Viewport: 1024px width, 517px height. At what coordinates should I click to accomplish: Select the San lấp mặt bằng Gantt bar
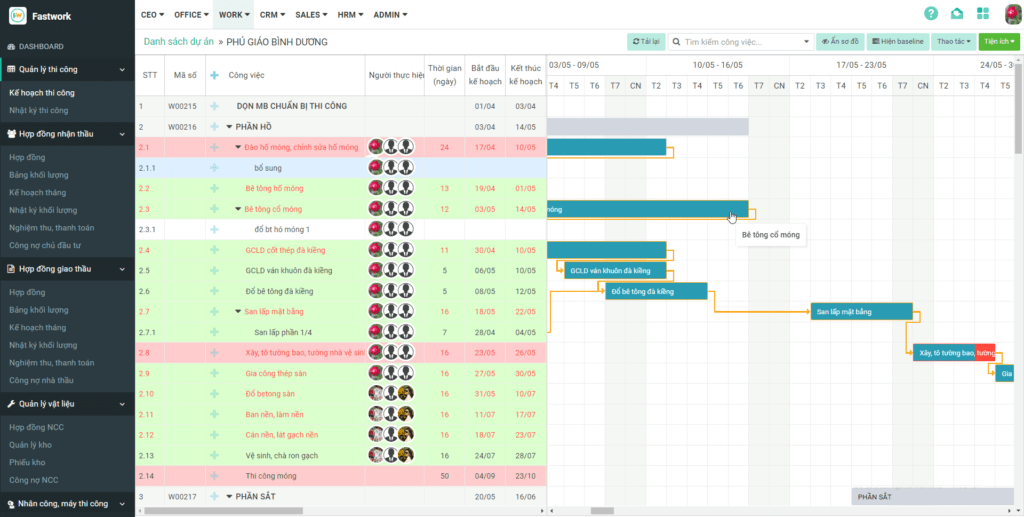[x=861, y=311]
